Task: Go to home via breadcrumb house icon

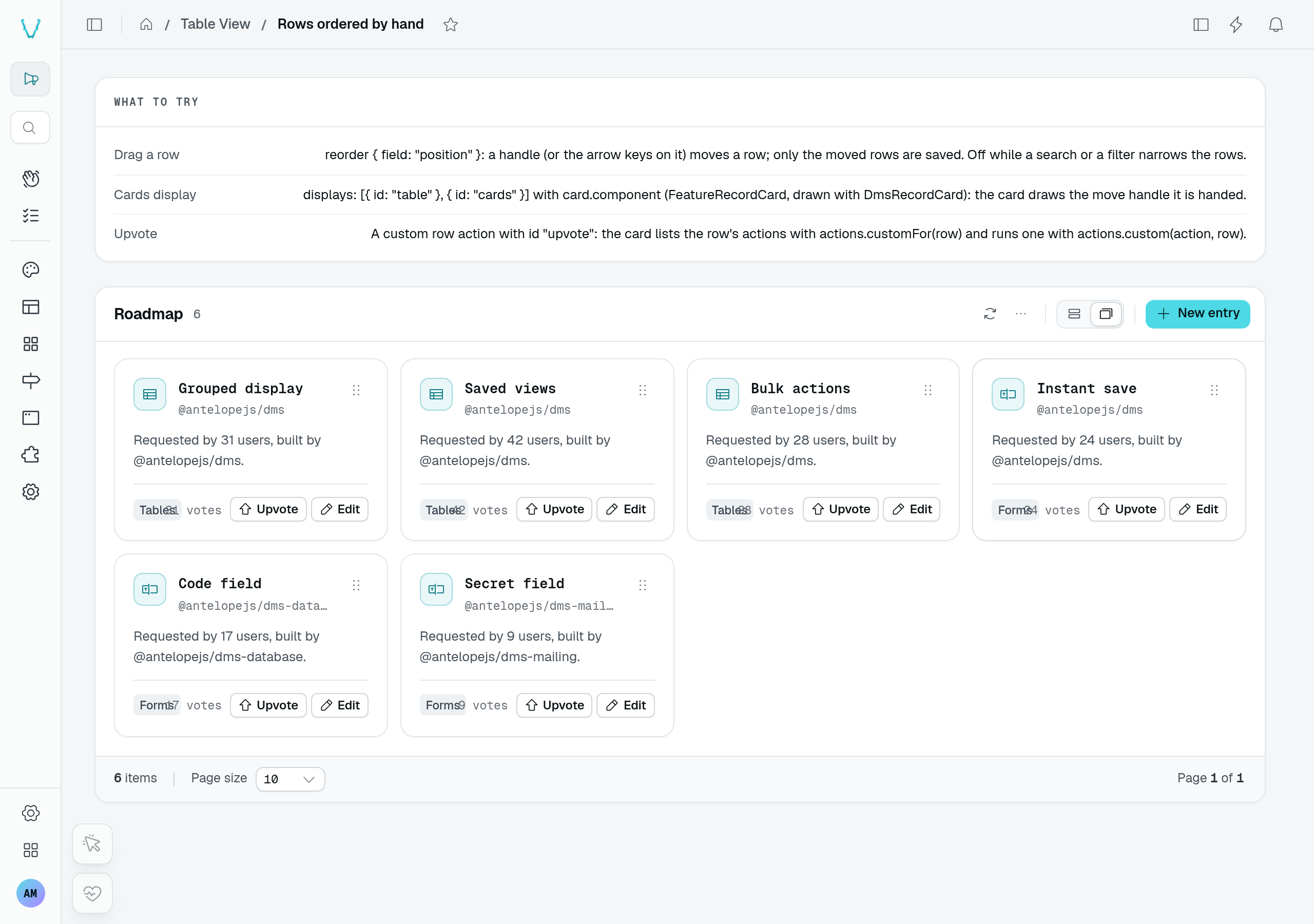Action: [x=146, y=24]
